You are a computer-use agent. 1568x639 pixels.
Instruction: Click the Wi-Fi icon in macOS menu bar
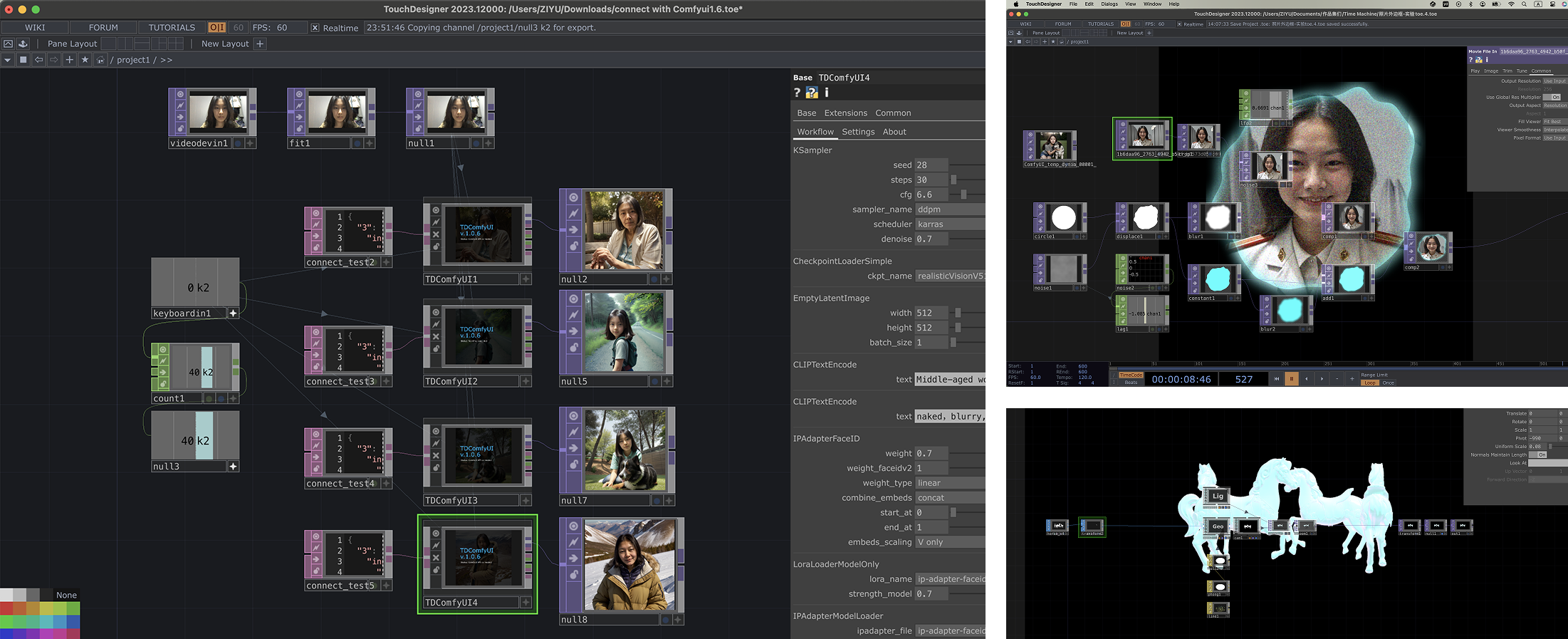coord(1511,4)
